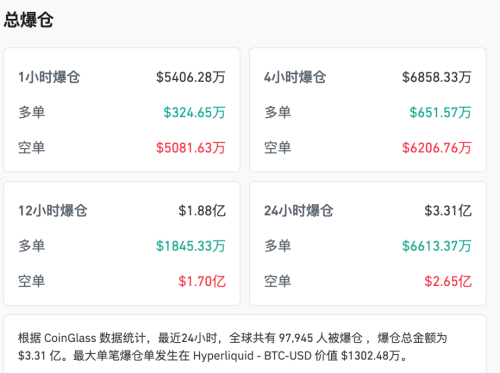This screenshot has width=500, height=373.
Task: Click 多单 label in 24小时爆仓 card
Action: point(277,246)
